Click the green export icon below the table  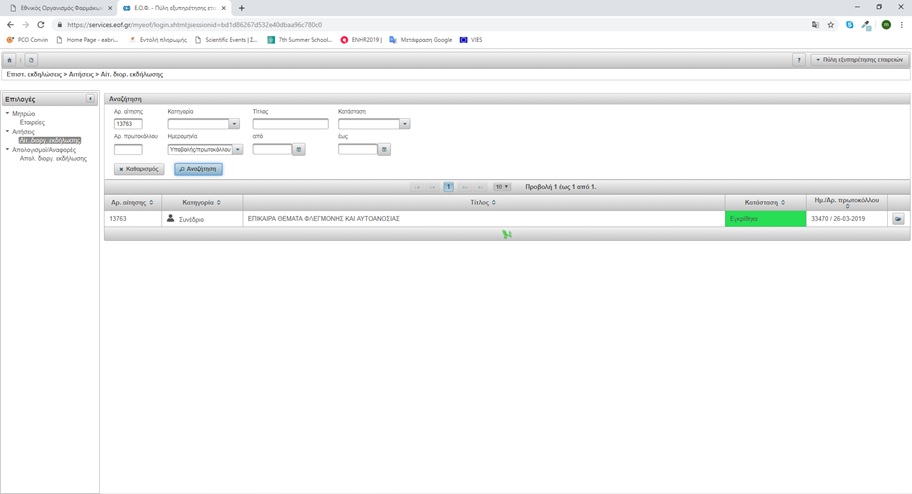(x=506, y=235)
